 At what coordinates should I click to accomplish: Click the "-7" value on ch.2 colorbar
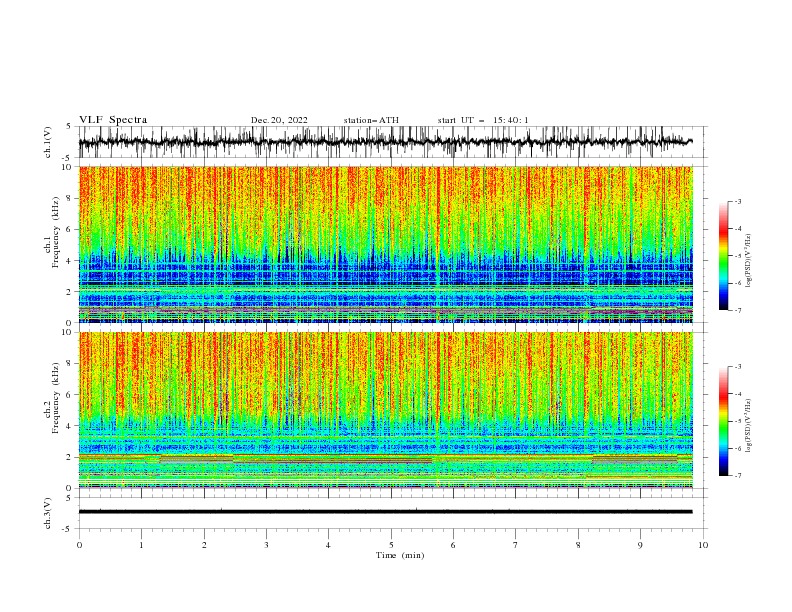coord(737,475)
